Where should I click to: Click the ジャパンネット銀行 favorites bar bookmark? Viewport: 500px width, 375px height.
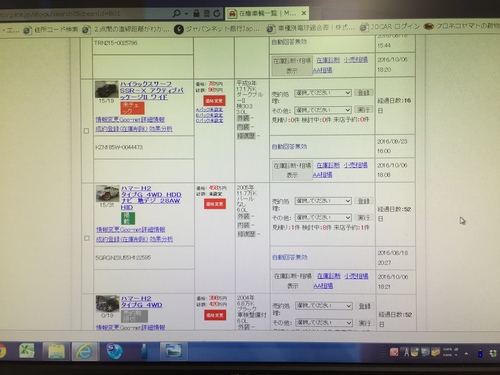point(217,29)
